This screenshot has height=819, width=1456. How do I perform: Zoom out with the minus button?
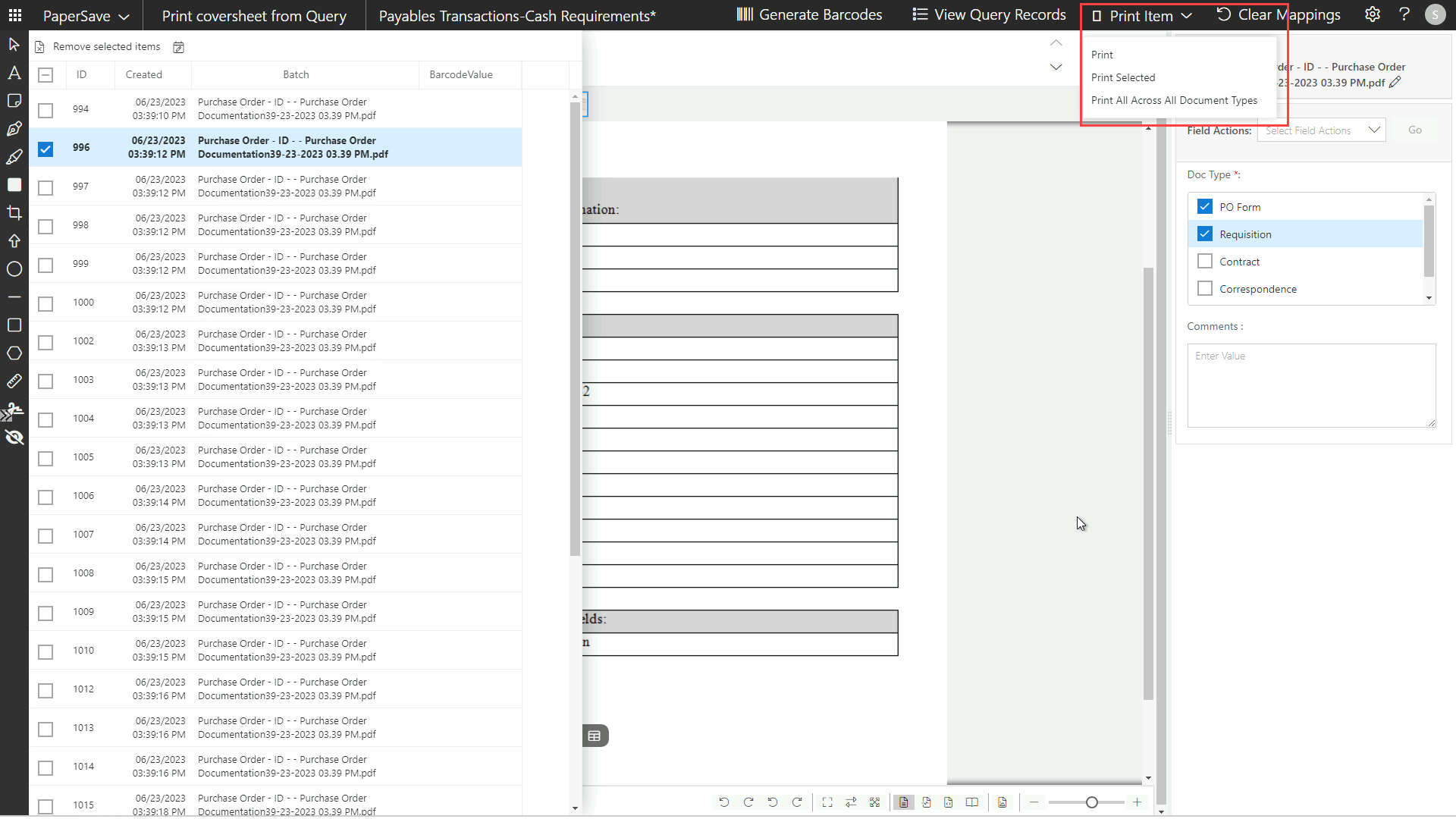[x=1034, y=802]
